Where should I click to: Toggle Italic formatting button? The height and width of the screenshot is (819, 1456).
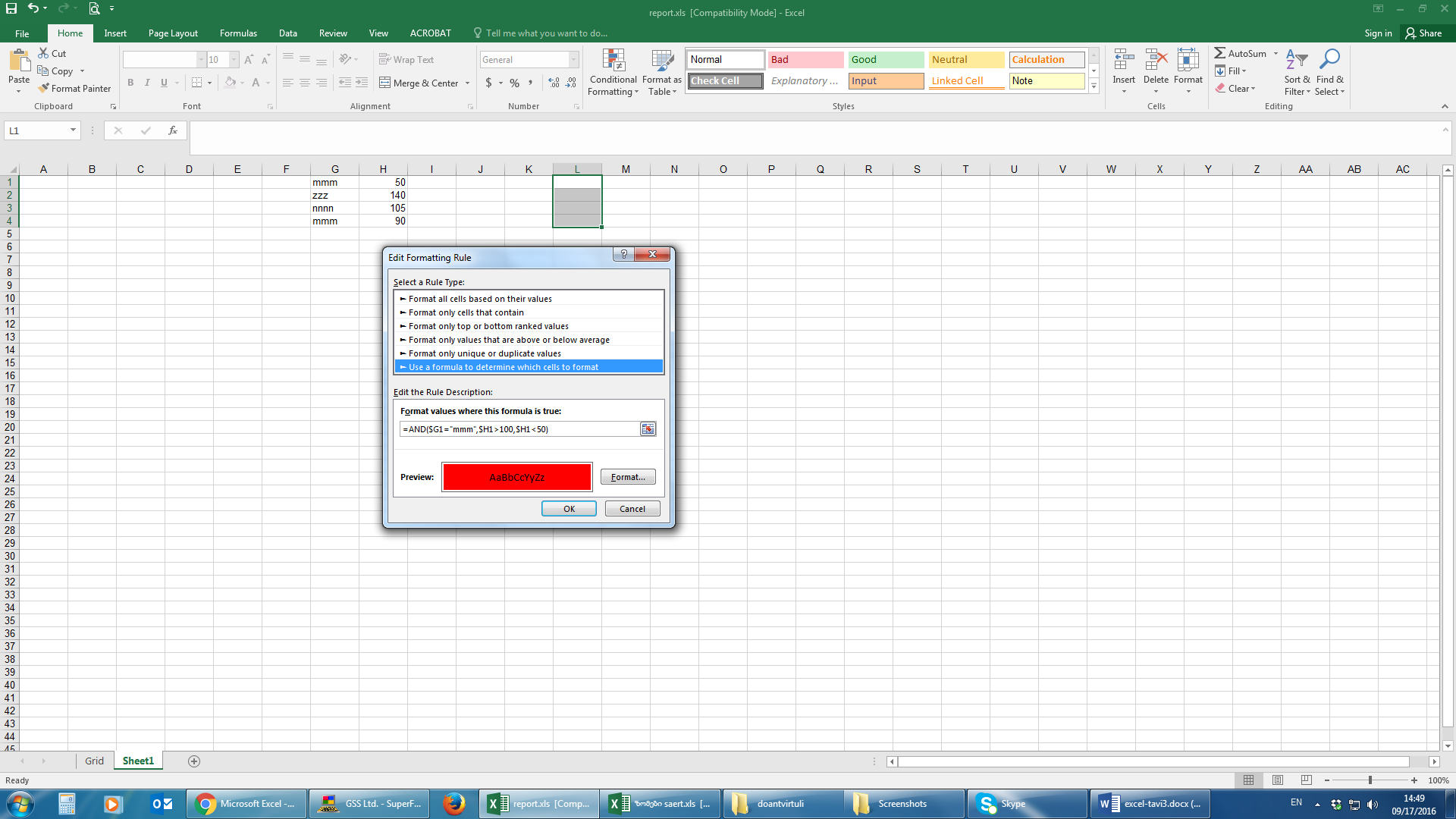[x=147, y=83]
